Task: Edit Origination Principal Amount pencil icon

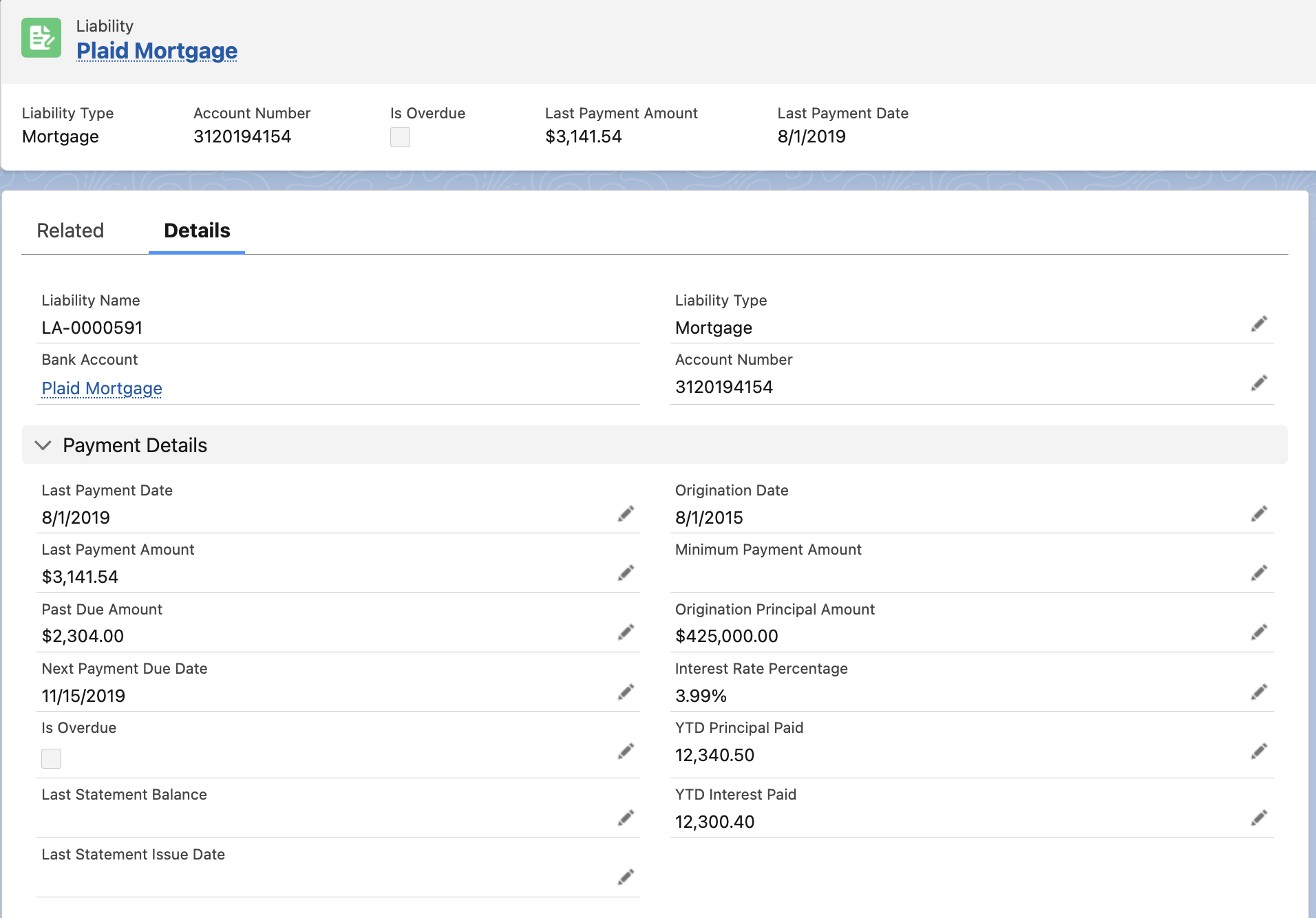Action: click(x=1259, y=632)
